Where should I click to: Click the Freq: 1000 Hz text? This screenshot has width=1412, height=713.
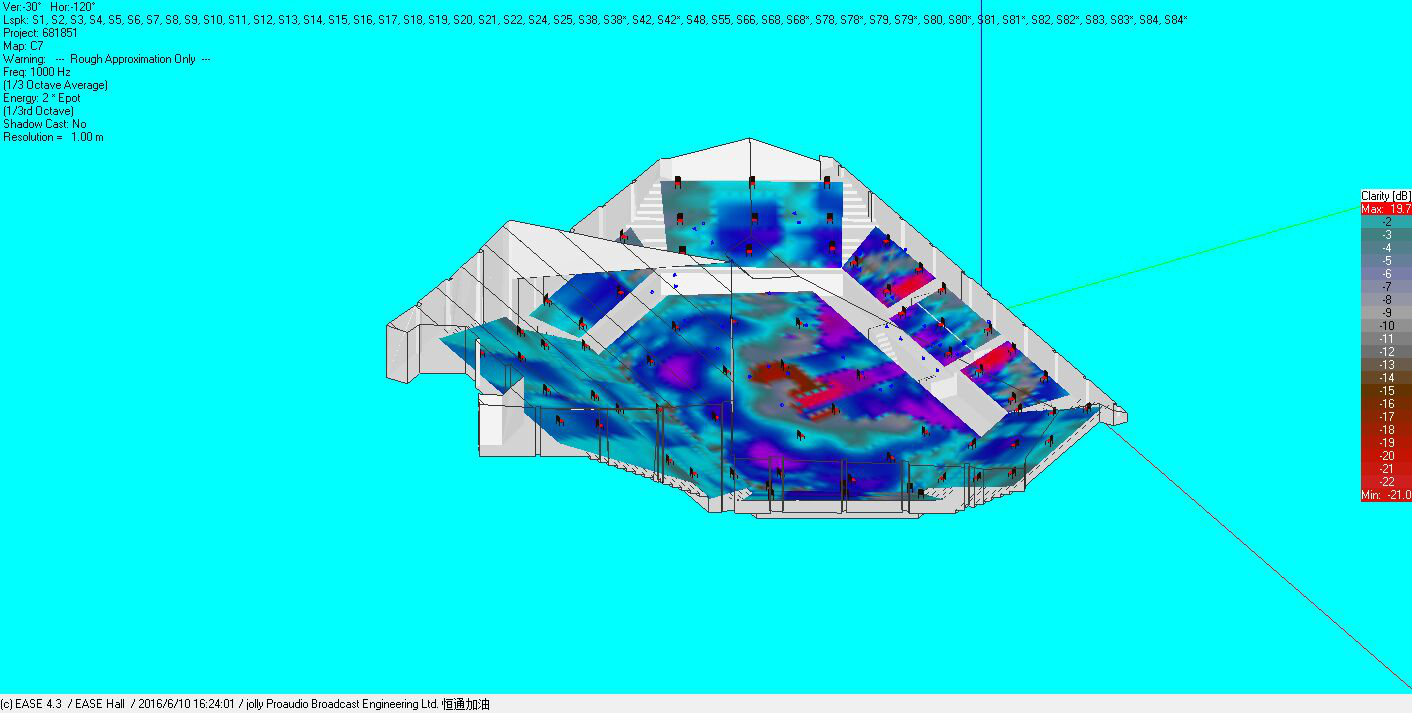pyautogui.click(x=36, y=72)
